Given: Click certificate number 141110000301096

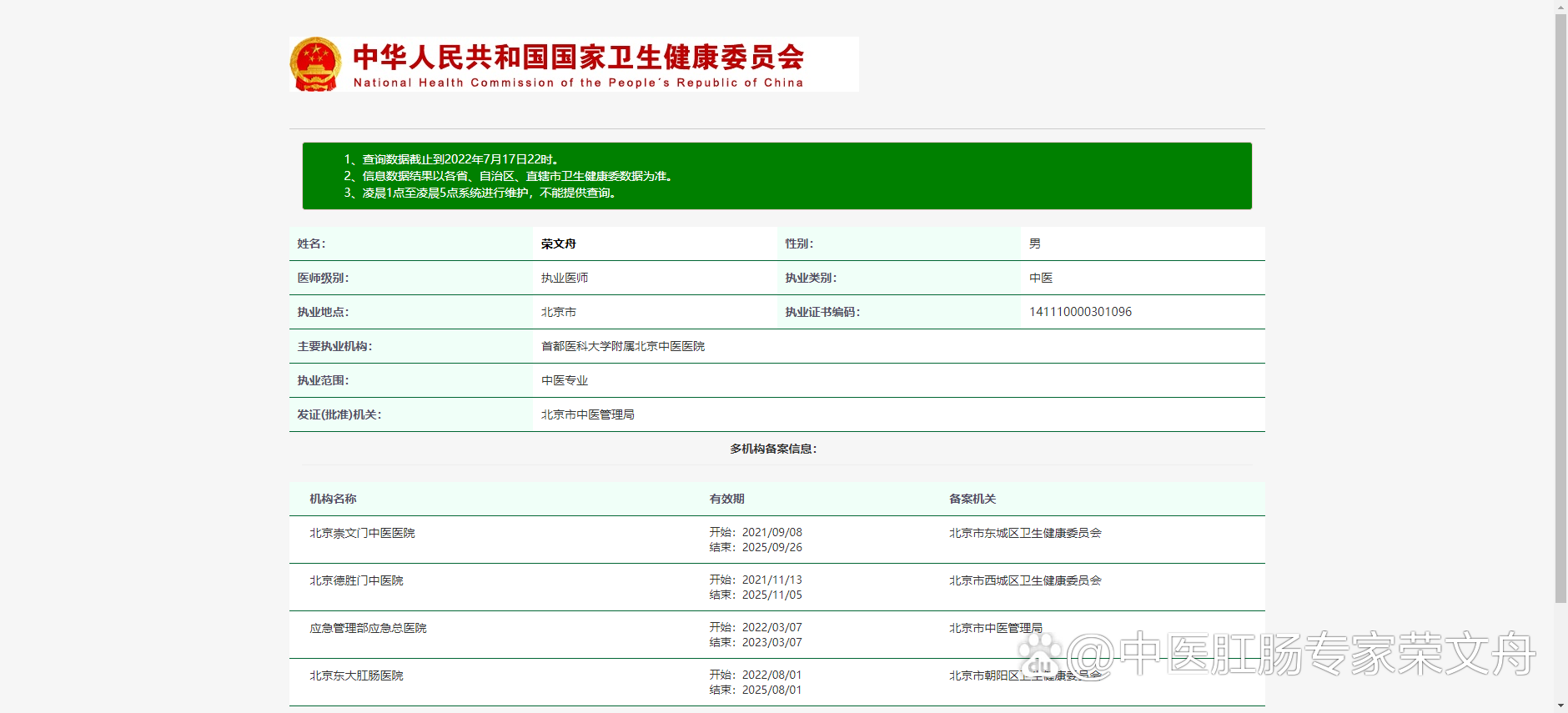Looking at the screenshot, I should point(1080,312).
